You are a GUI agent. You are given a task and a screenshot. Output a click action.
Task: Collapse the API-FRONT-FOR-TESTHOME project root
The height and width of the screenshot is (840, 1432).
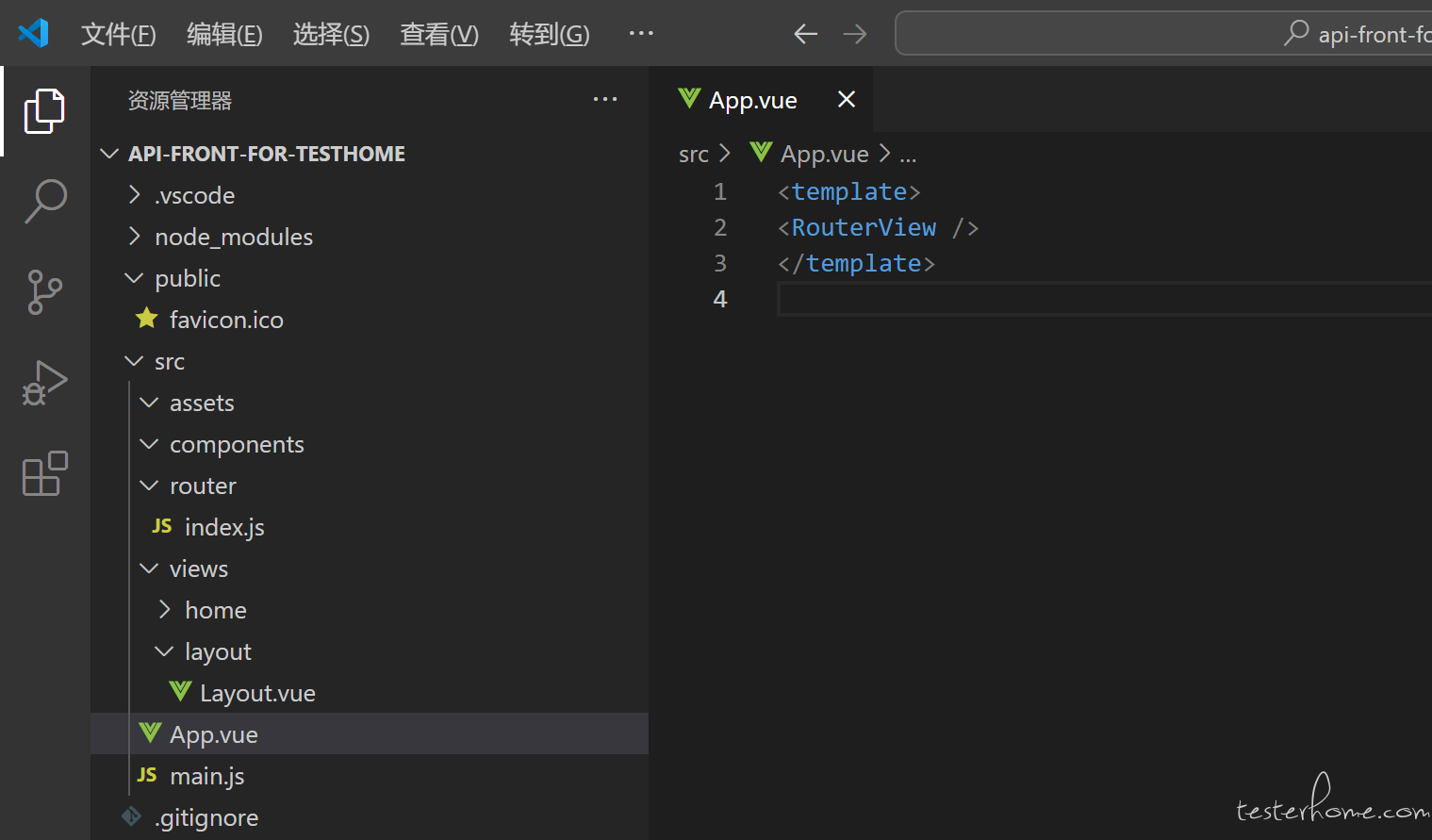tap(109, 154)
